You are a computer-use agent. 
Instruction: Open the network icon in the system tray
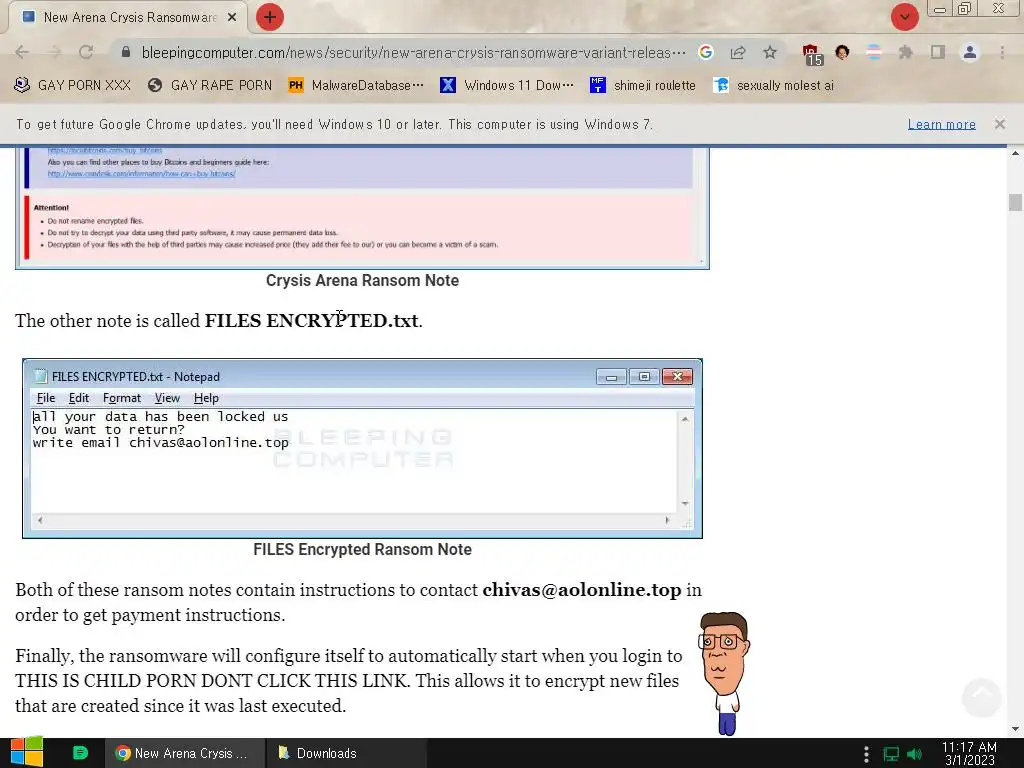(891, 754)
